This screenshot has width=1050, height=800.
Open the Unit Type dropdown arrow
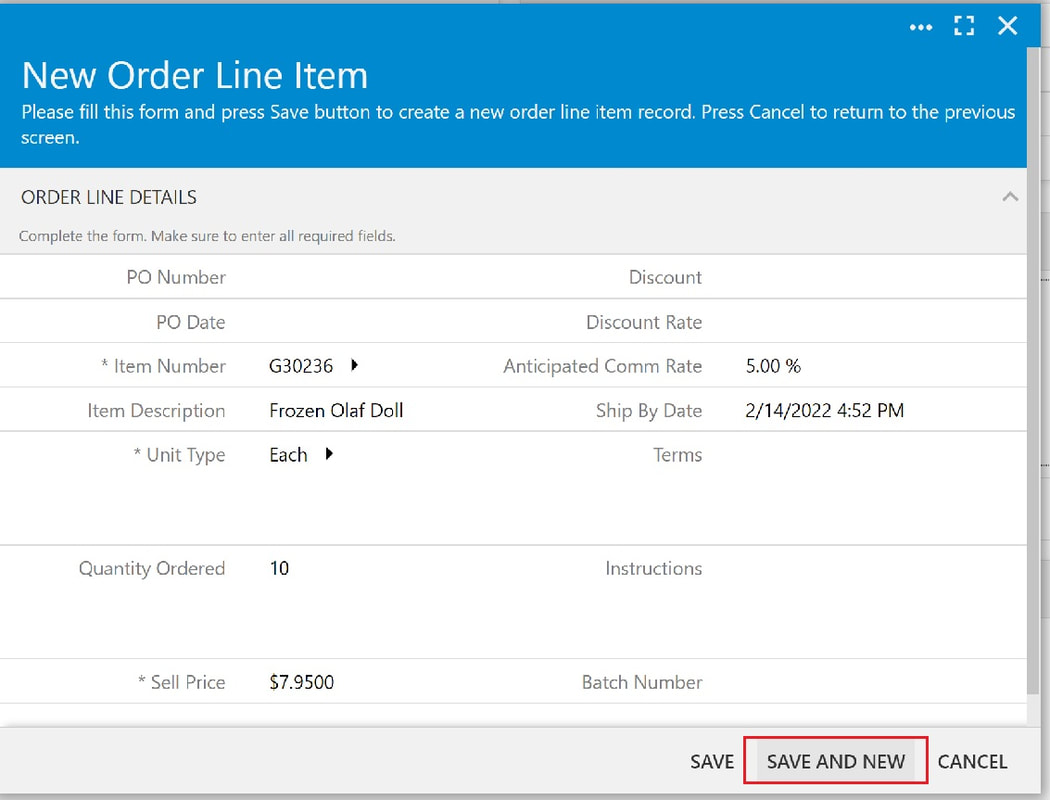click(329, 454)
